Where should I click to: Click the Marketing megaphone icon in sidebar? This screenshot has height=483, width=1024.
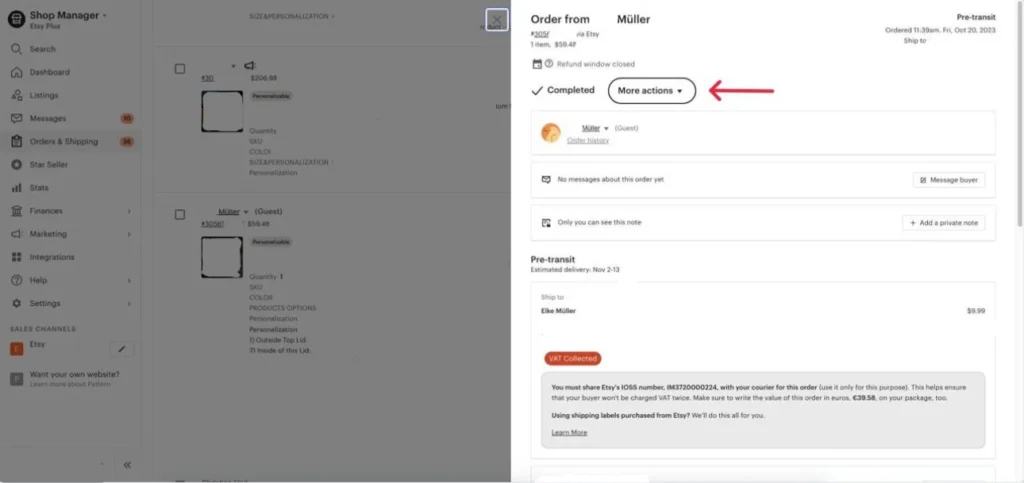(x=16, y=234)
